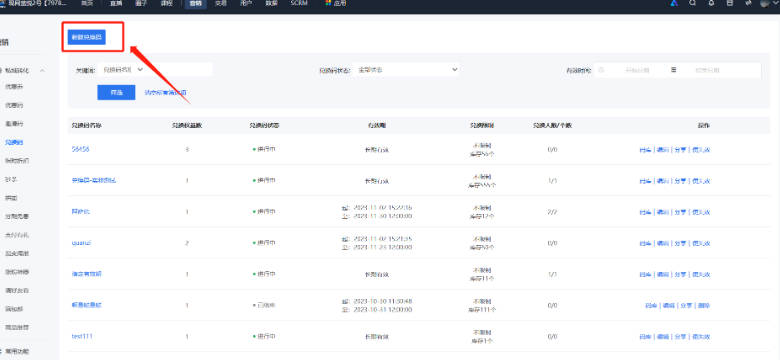This screenshot has width=780, height=360.
Task: Collapse the sidebar section with the chevron
Action: pos(42,71)
